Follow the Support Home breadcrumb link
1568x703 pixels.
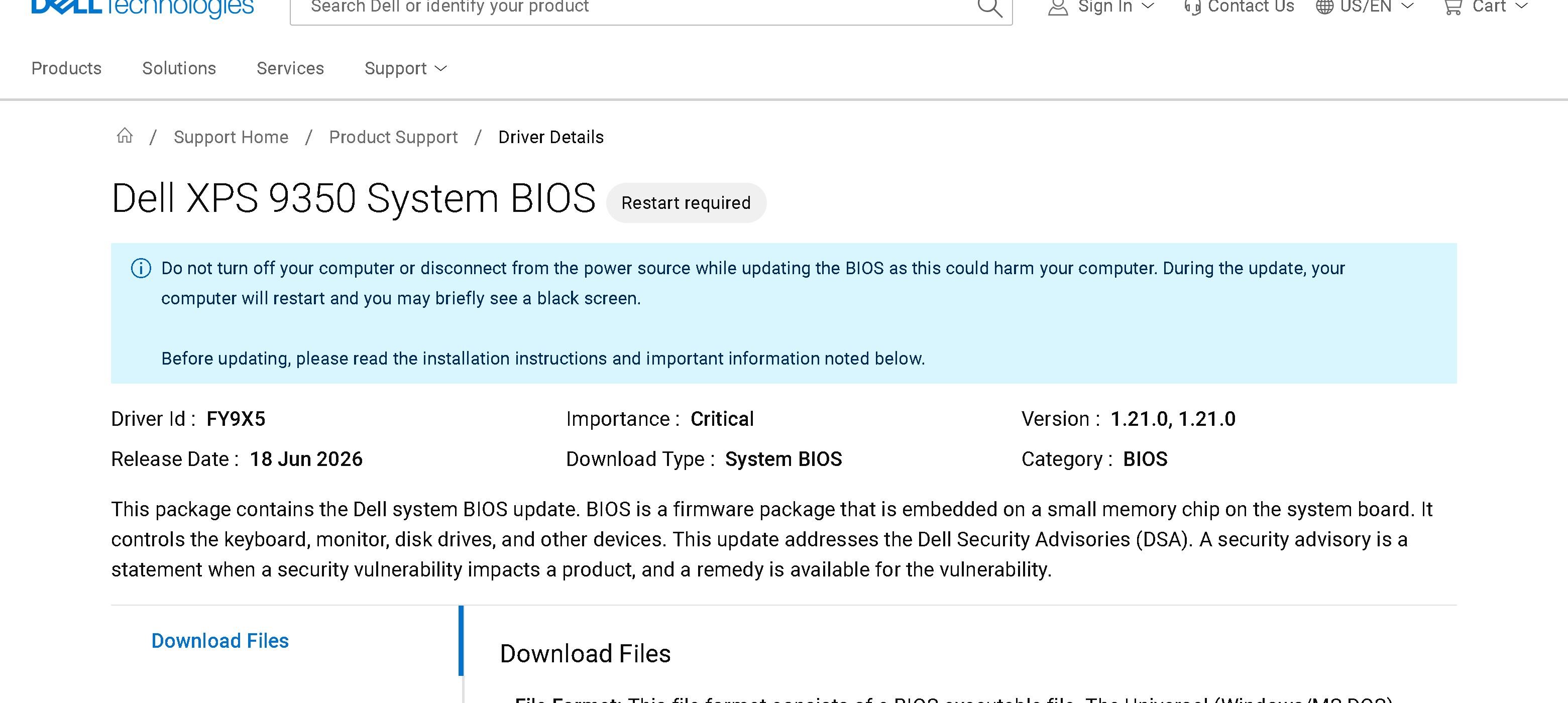[x=231, y=137]
